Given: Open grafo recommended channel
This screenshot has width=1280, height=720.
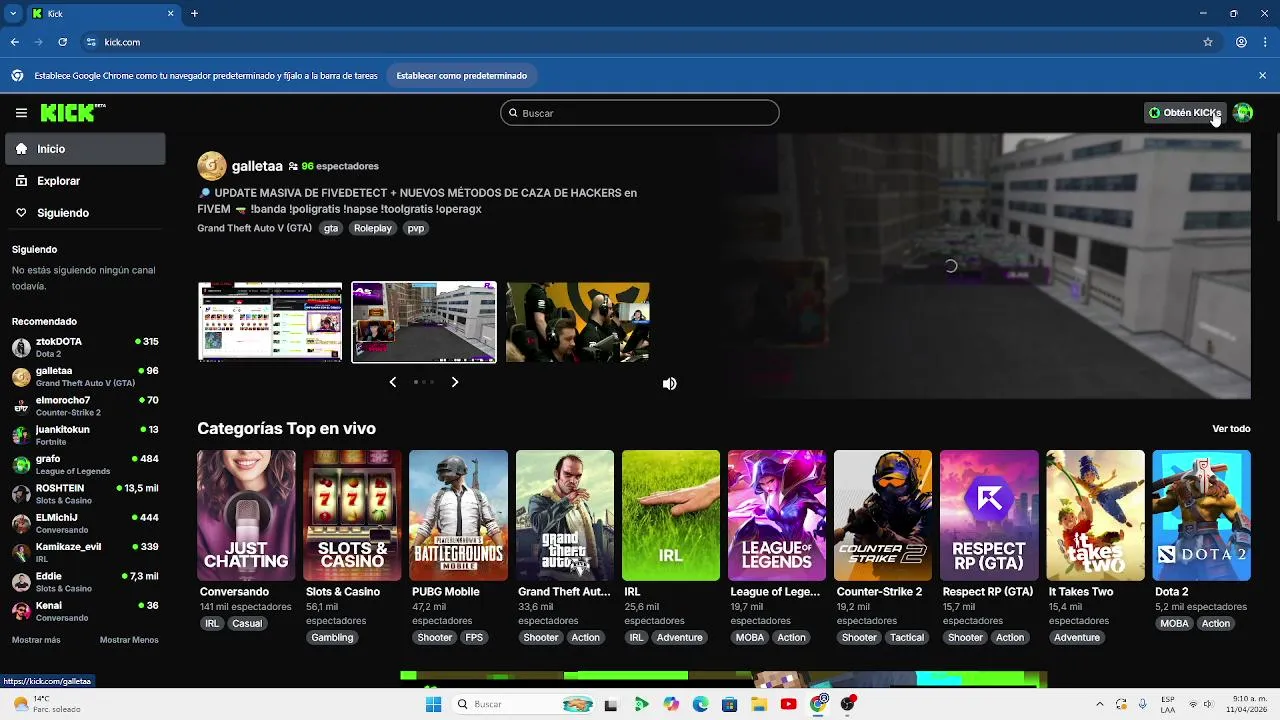Looking at the screenshot, I should pyautogui.click(x=85, y=464).
